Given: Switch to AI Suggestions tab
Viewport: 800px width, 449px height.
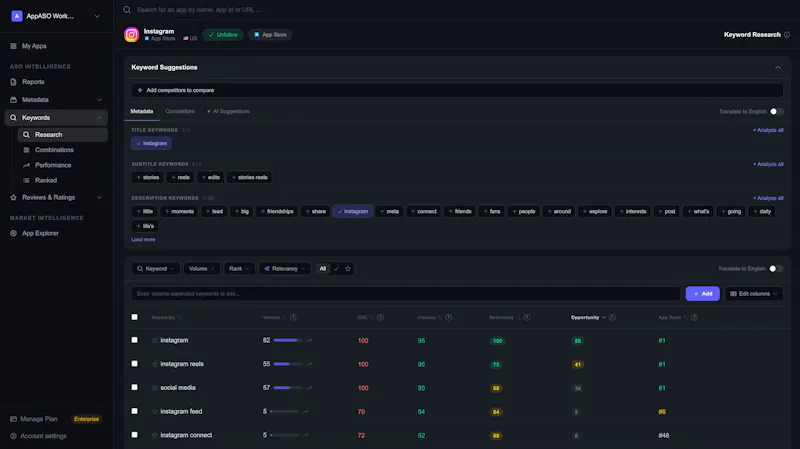Looking at the screenshot, I should pos(229,111).
